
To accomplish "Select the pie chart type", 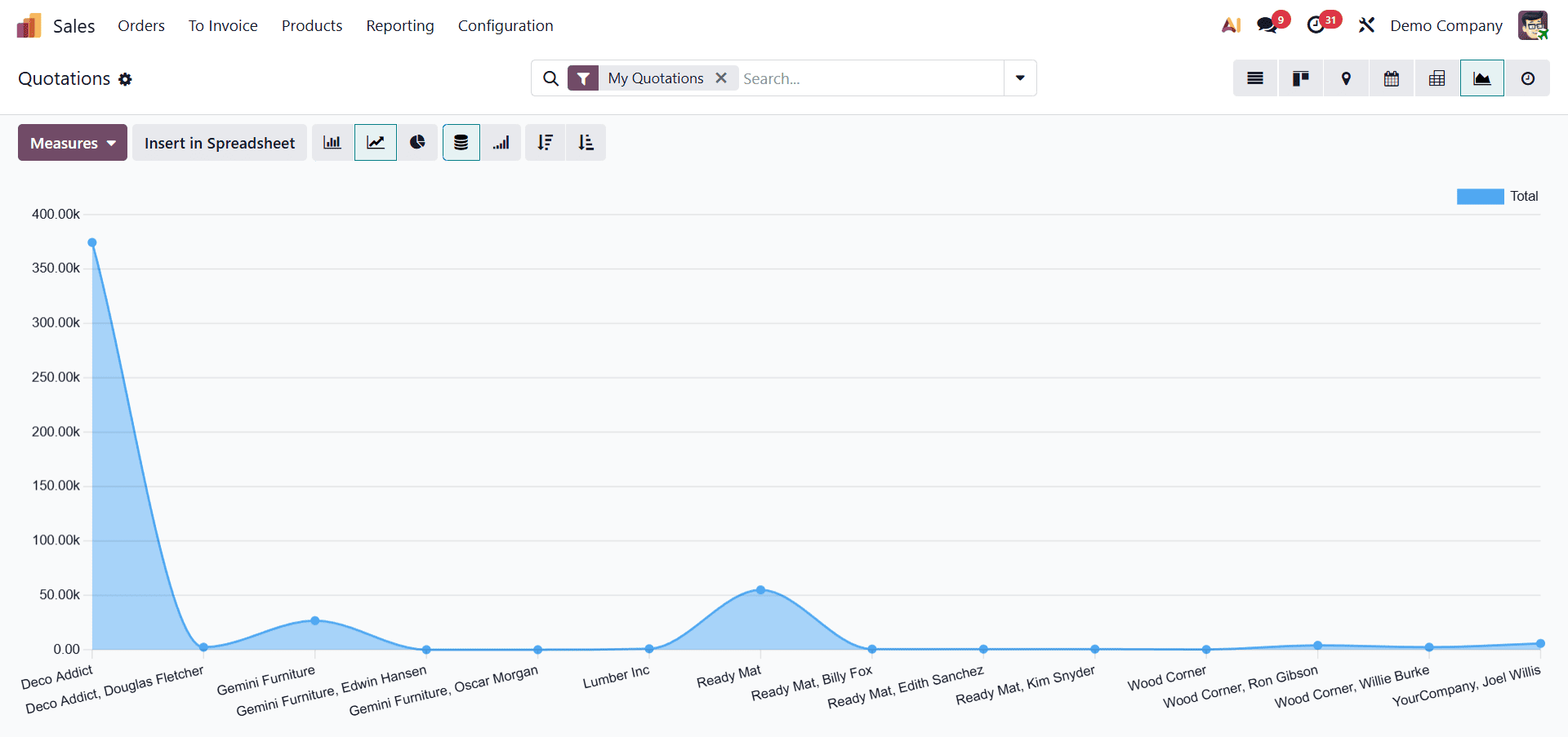I will [417, 142].
